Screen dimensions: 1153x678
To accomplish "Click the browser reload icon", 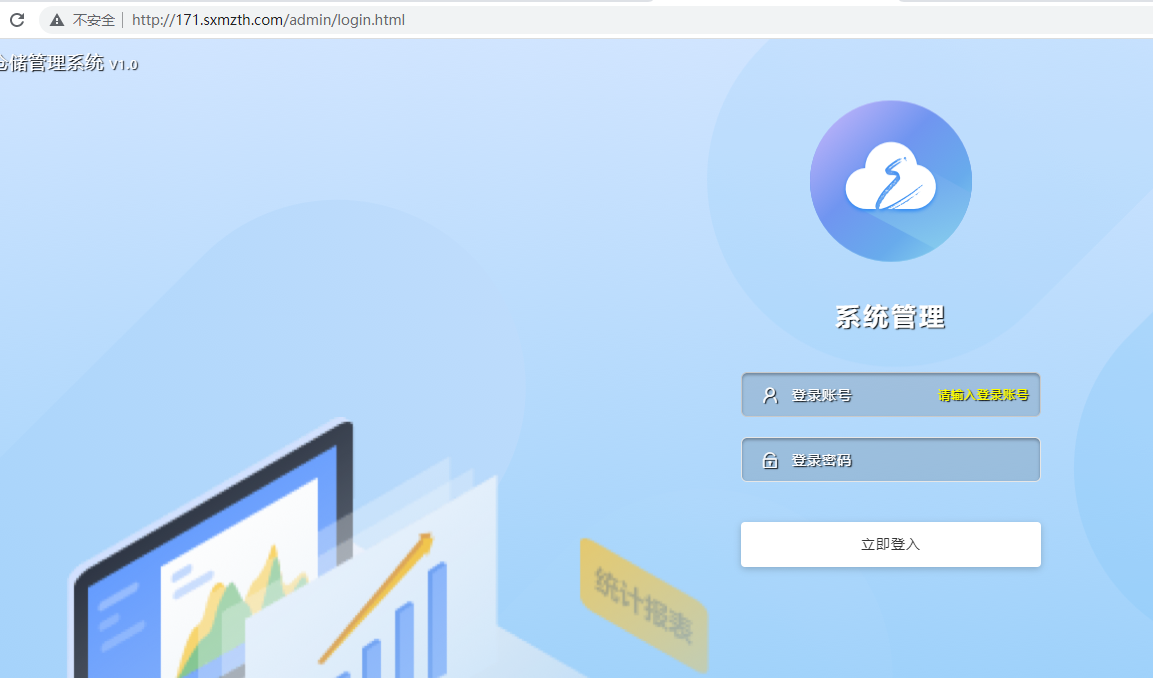I will pos(16,19).
